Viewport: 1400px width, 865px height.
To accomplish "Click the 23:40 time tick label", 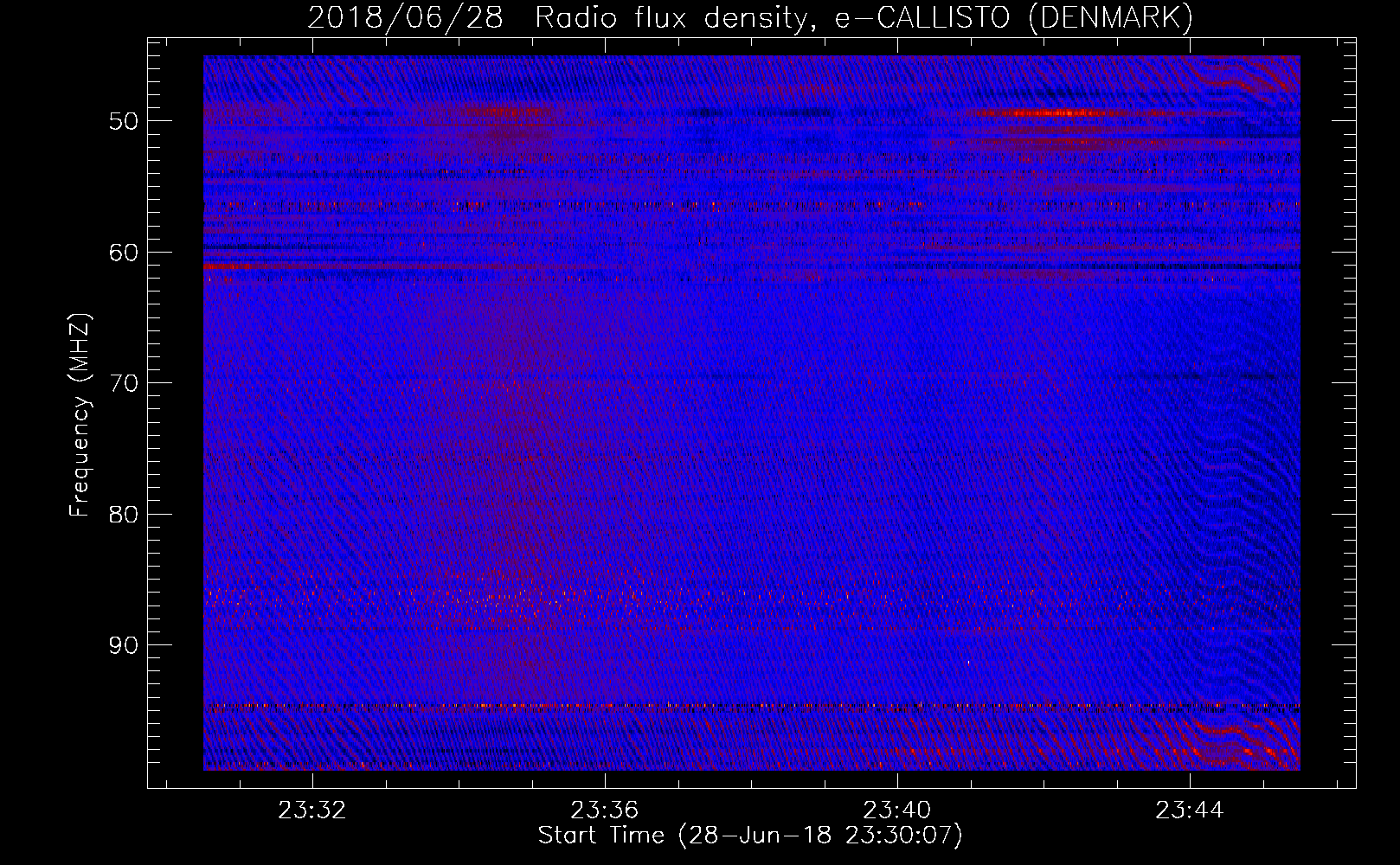I will pos(897,810).
